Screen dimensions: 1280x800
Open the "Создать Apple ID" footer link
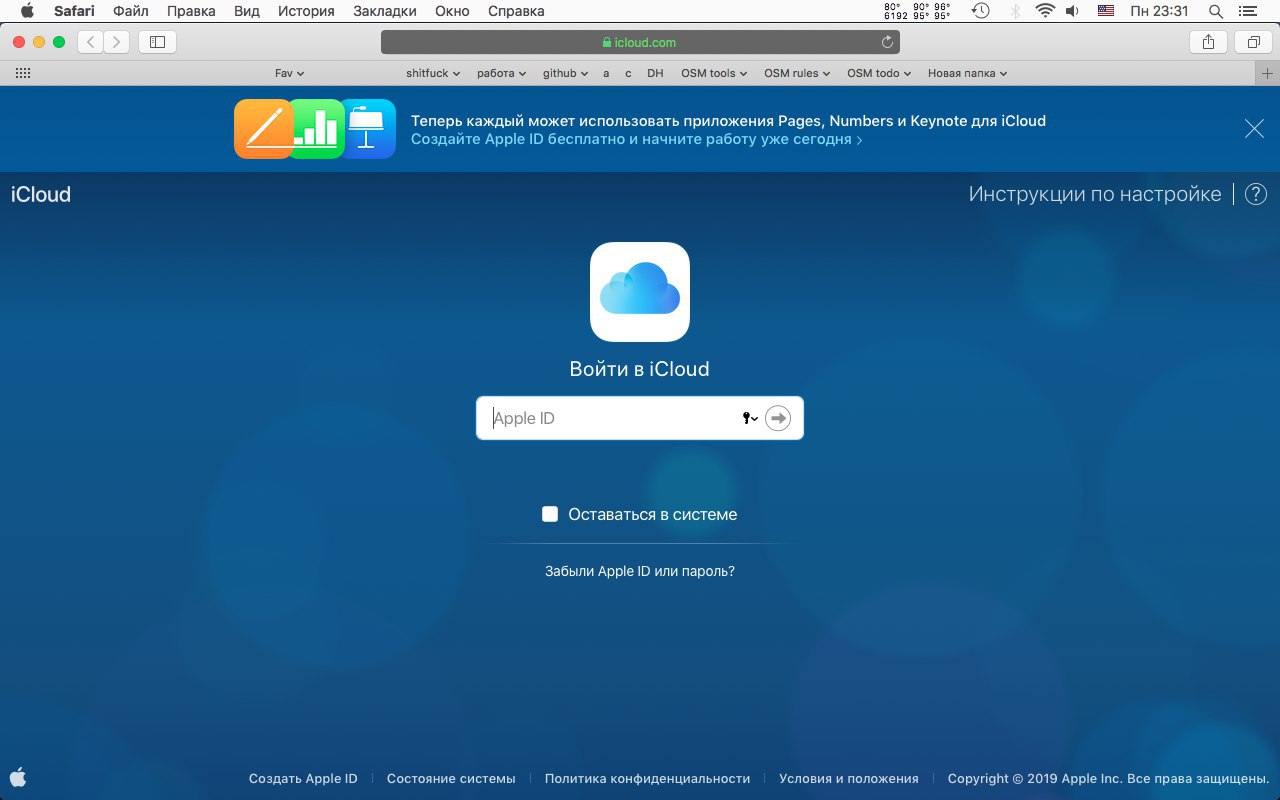tap(303, 778)
